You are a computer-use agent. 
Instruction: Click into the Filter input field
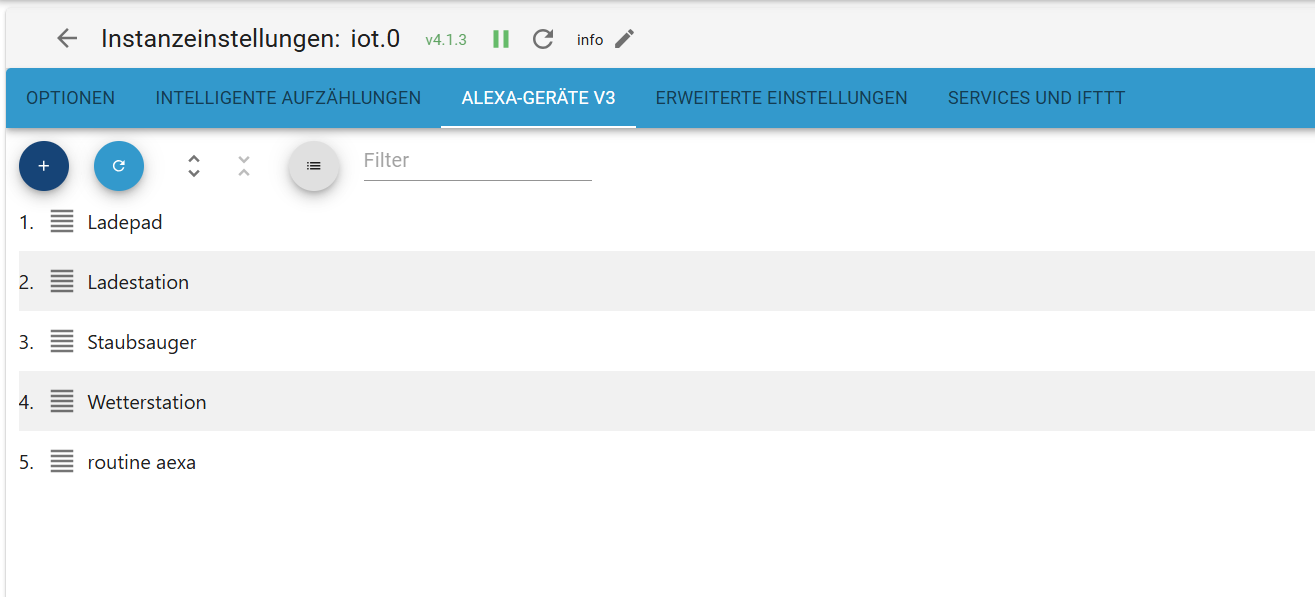coord(477,161)
